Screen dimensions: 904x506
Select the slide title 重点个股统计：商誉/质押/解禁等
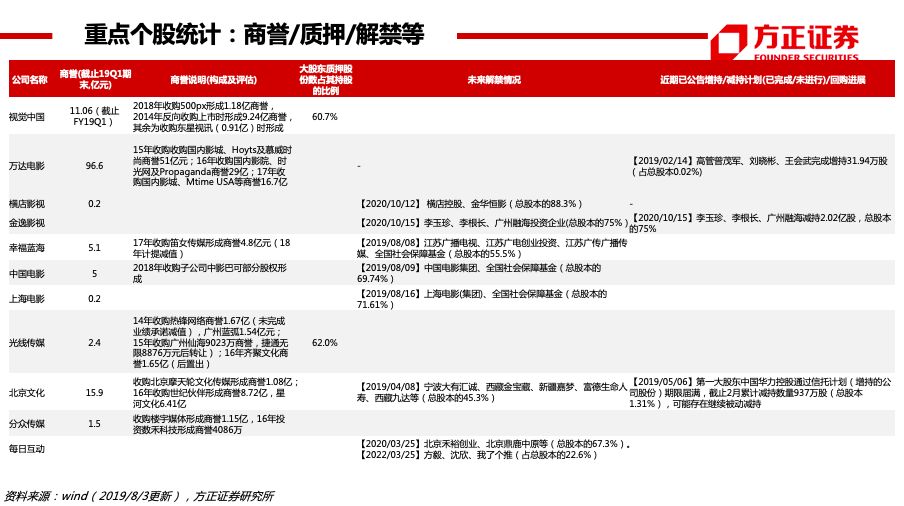click(x=254, y=35)
